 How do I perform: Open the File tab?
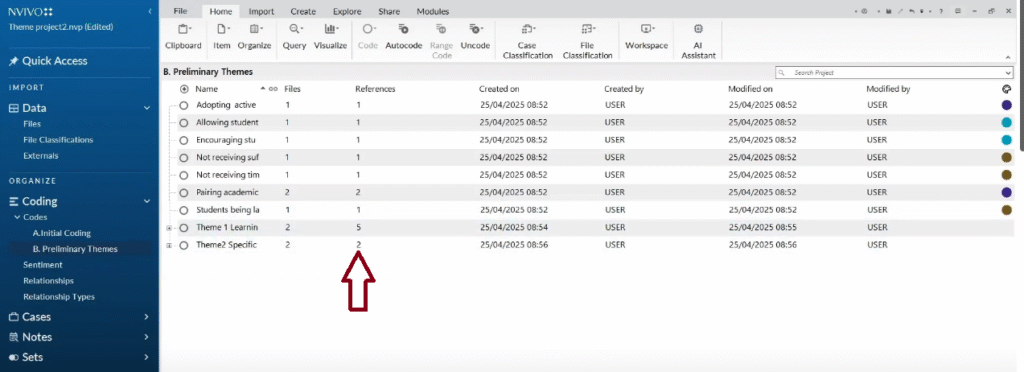pyautogui.click(x=180, y=11)
